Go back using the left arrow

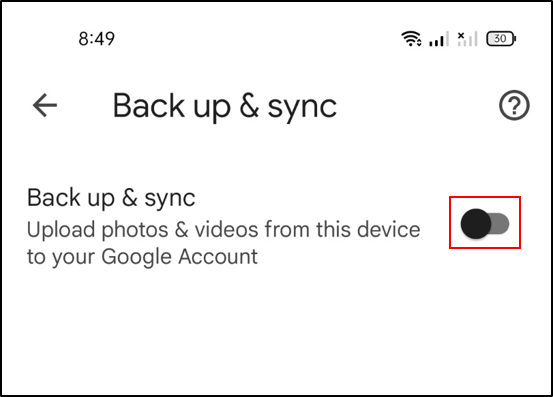(45, 105)
